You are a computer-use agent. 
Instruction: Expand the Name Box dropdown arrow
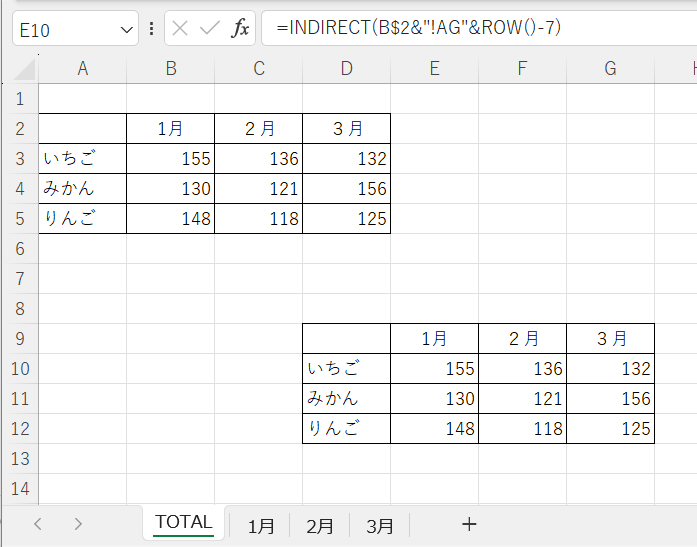pyautogui.click(x=126, y=30)
